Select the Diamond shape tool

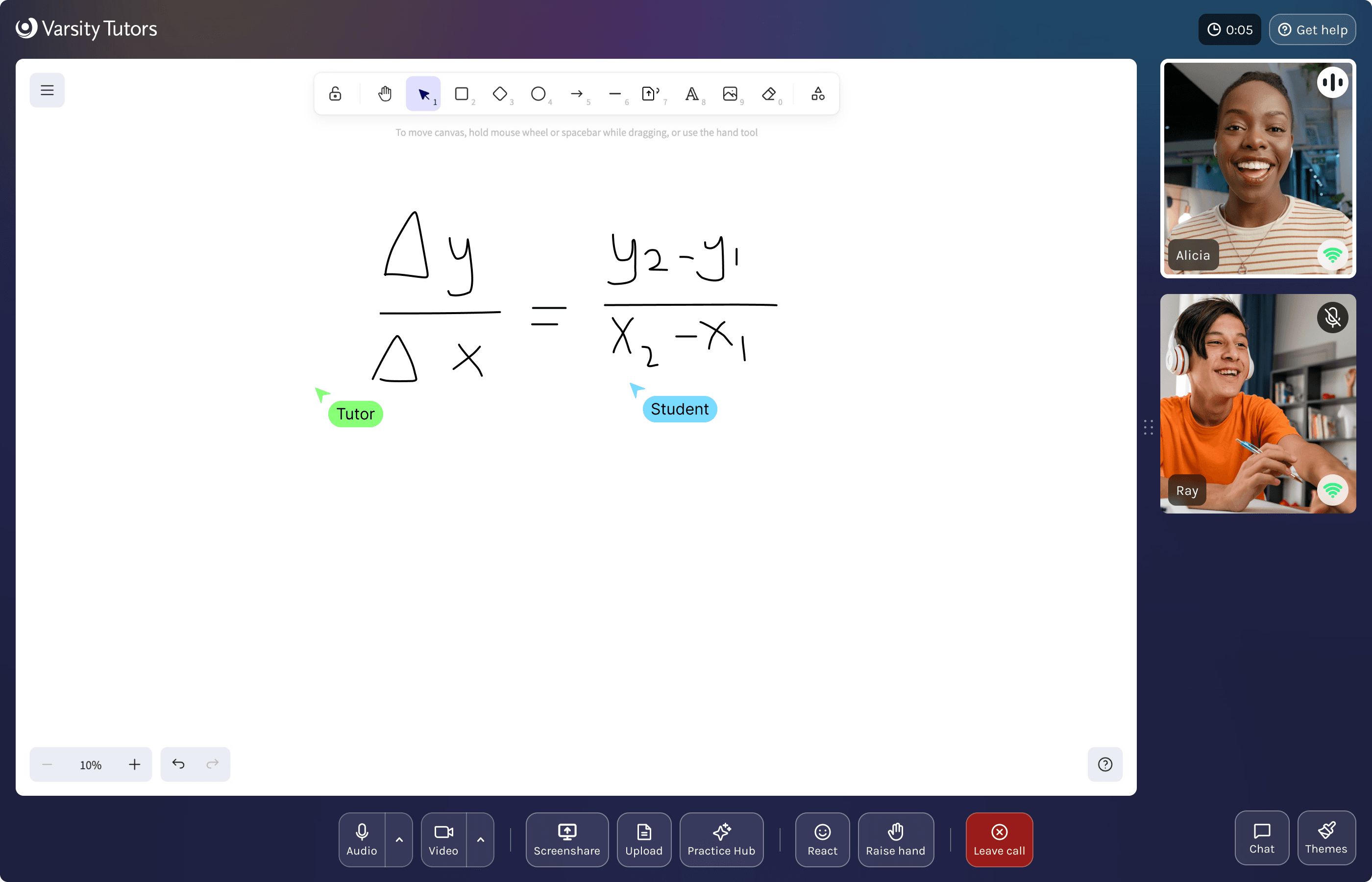[x=500, y=94]
